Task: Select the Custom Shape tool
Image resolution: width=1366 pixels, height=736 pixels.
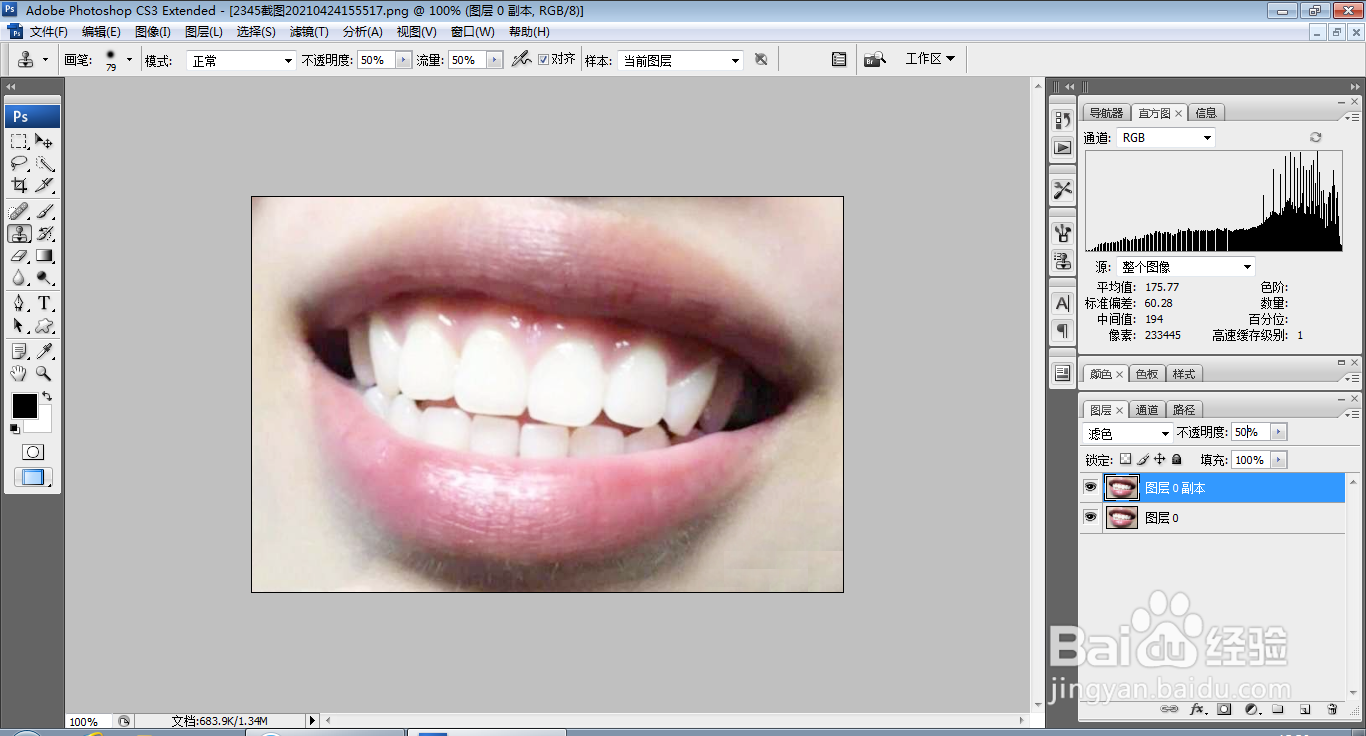Action: [x=44, y=325]
